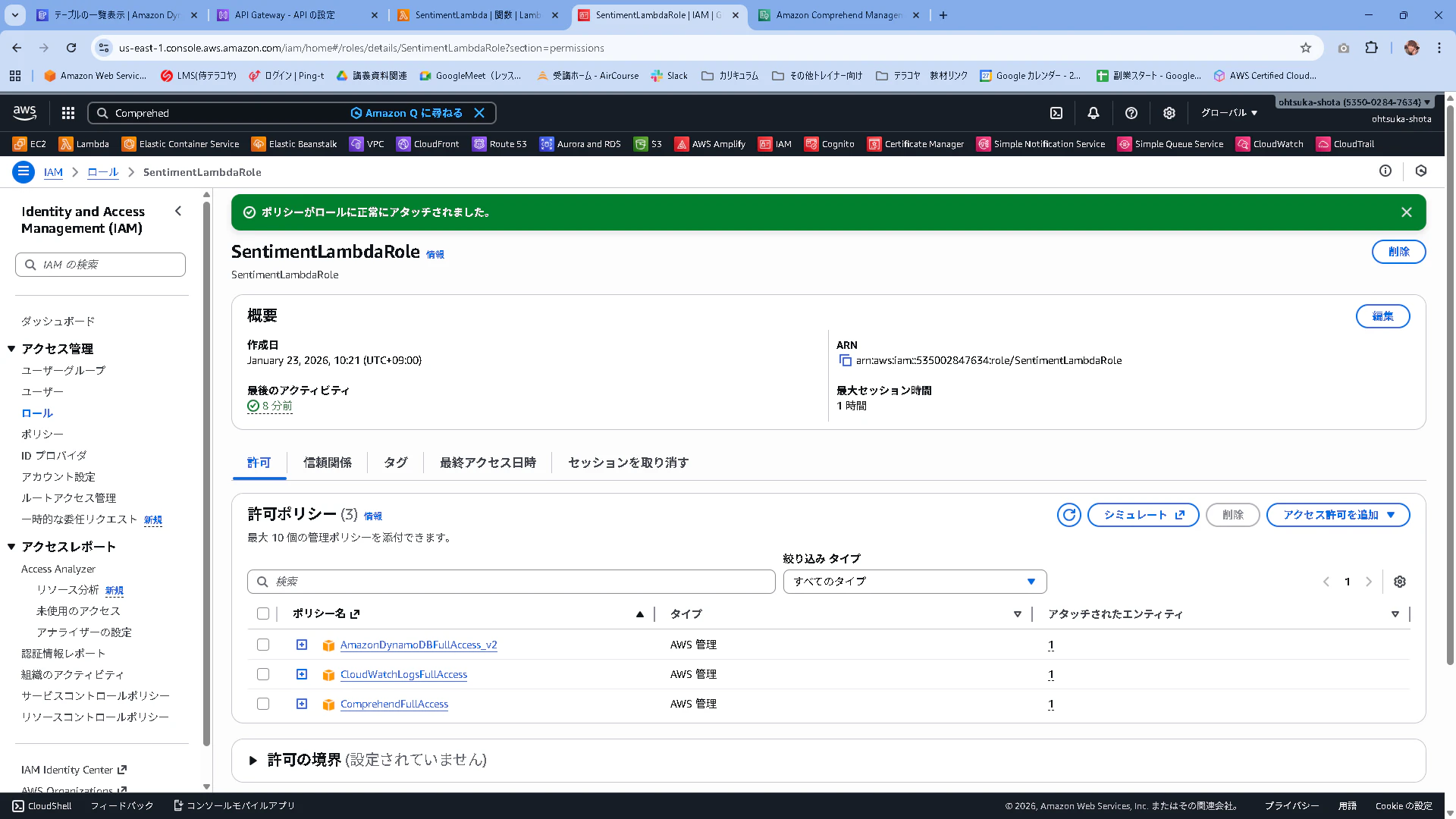Open CloudTrail favorite shortcut

[1345, 144]
